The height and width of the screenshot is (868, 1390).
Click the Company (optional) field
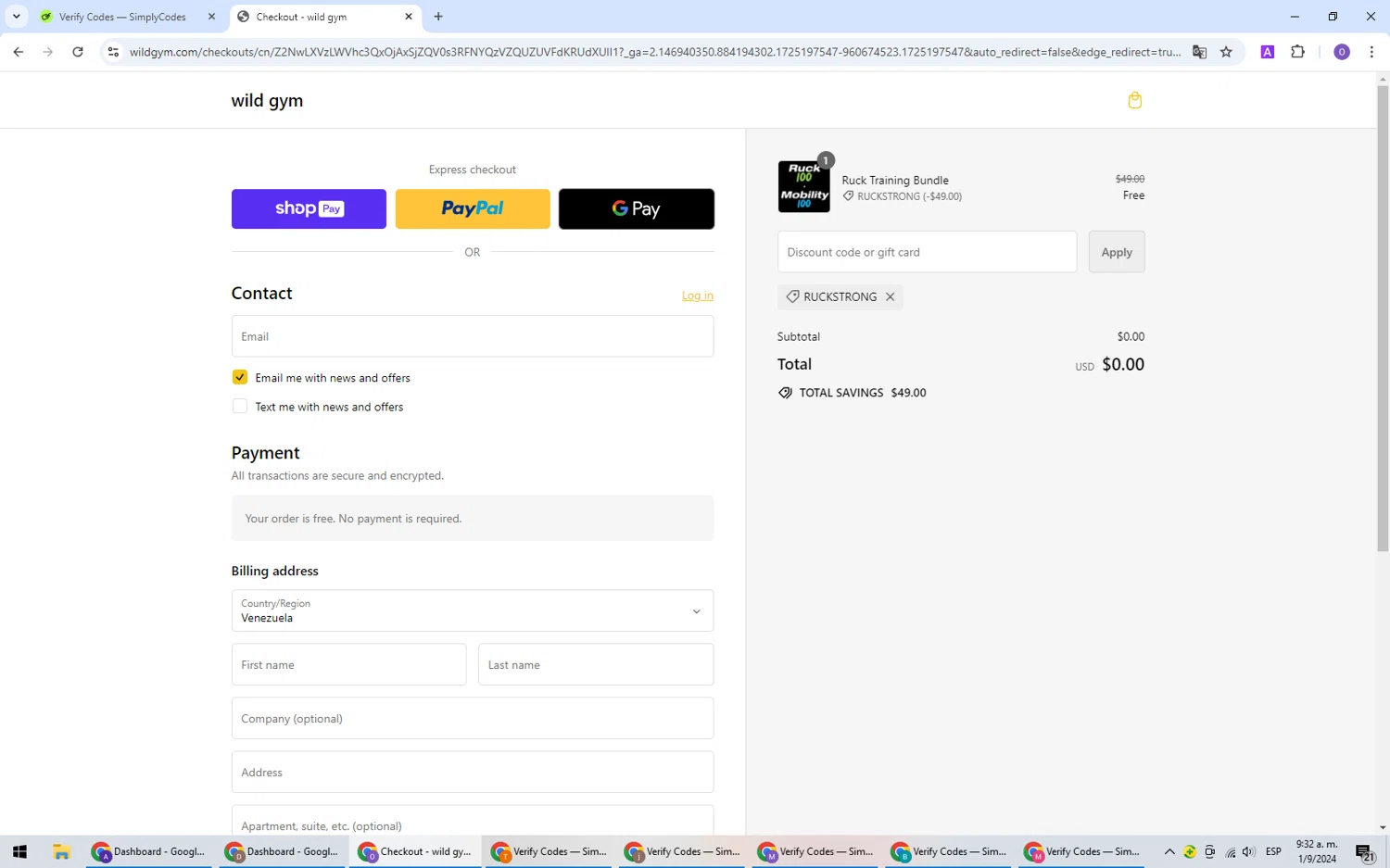(473, 718)
